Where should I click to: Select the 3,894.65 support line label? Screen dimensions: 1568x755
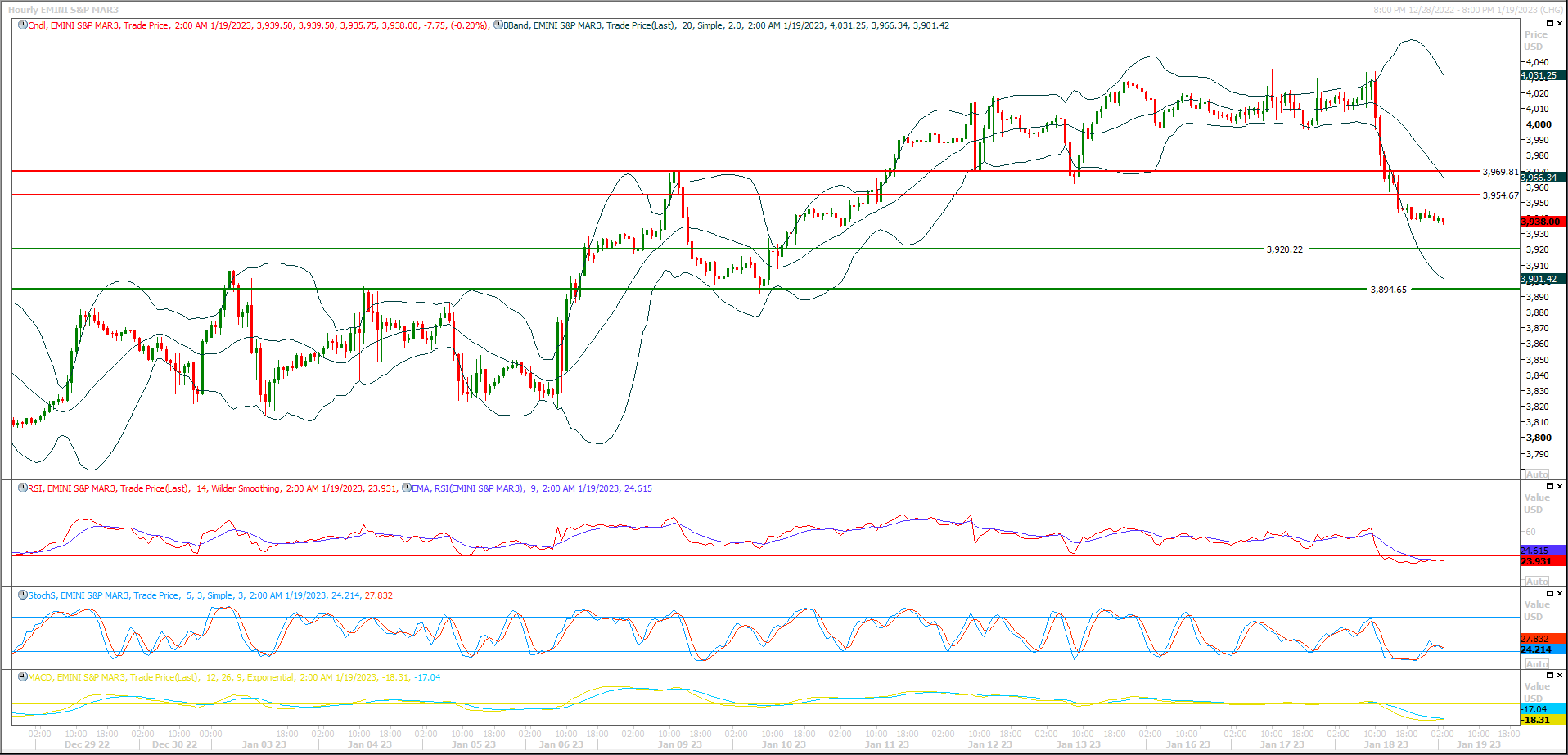[1388, 290]
